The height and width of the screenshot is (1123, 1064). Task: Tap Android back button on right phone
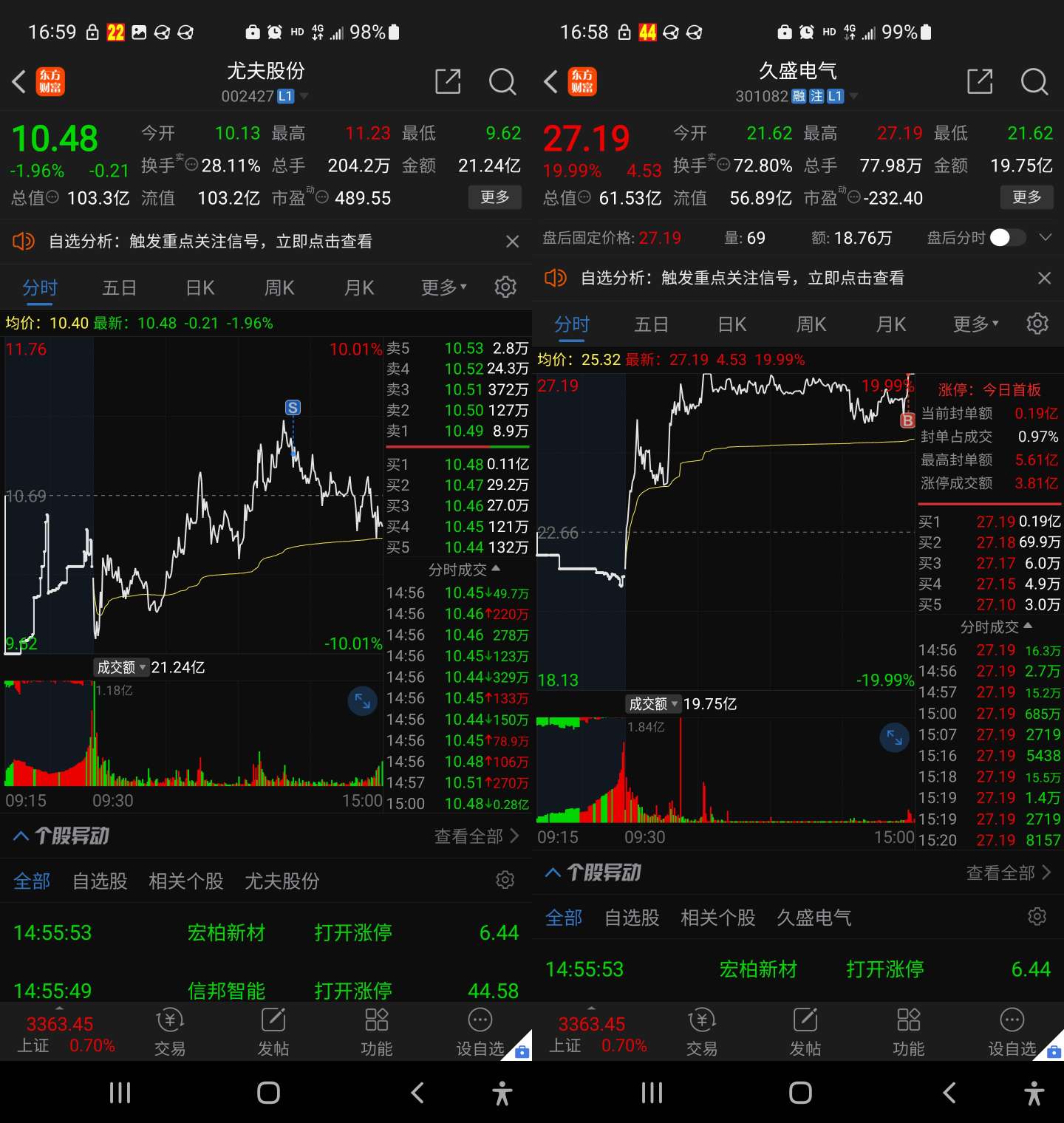click(949, 1092)
